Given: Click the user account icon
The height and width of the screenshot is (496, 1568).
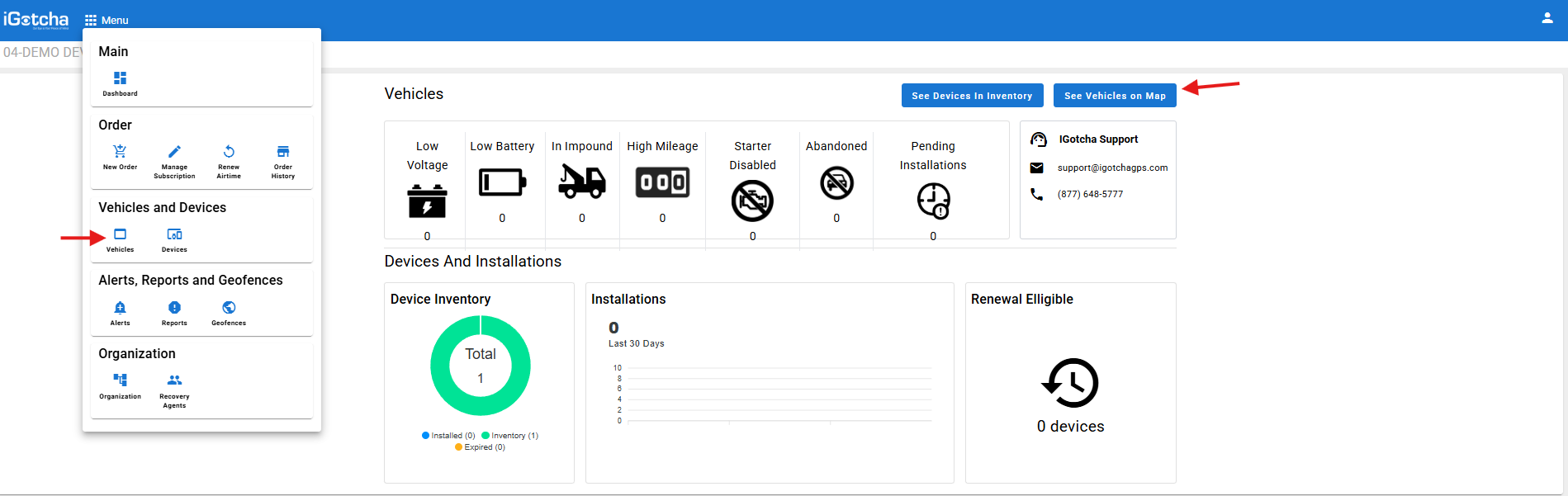Looking at the screenshot, I should [x=1547, y=18].
